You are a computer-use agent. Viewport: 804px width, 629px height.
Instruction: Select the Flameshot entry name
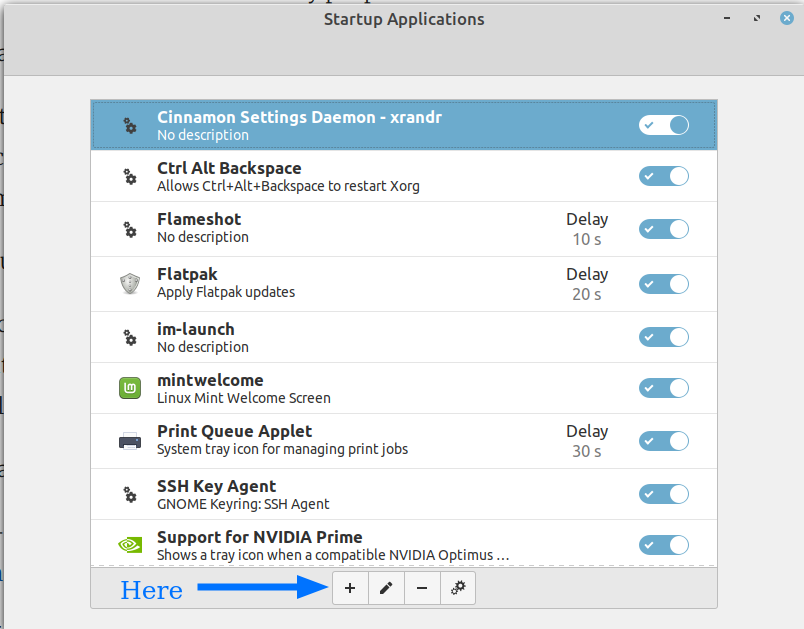click(x=199, y=219)
